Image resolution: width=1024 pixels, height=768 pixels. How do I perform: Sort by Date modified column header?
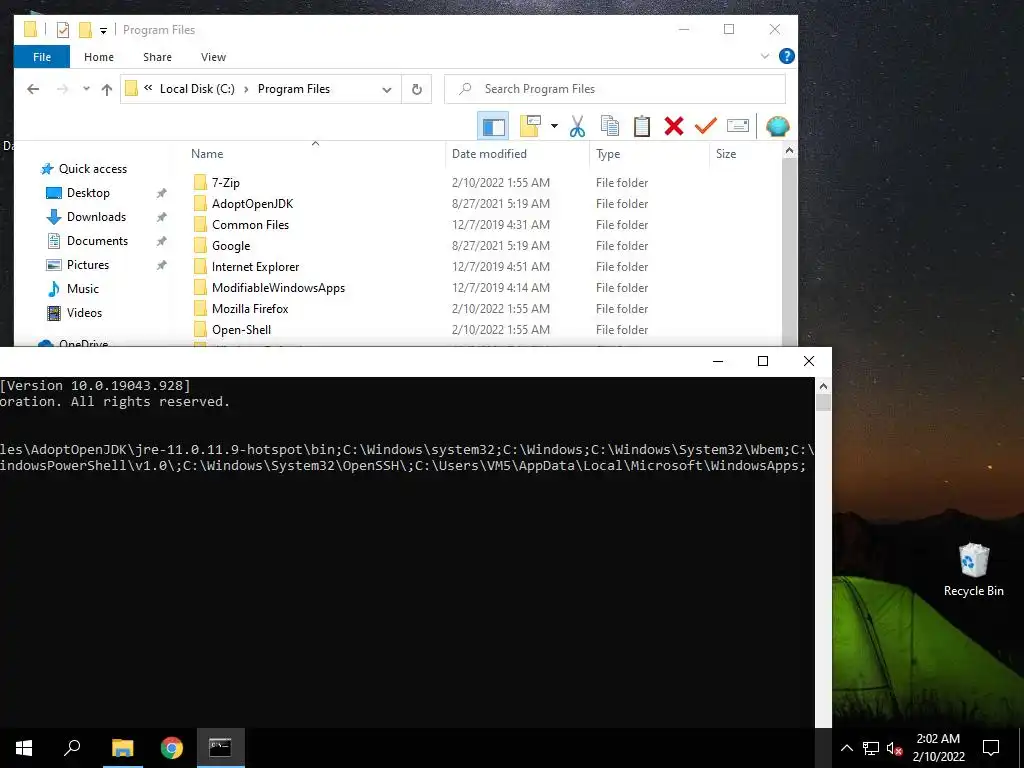(489, 153)
